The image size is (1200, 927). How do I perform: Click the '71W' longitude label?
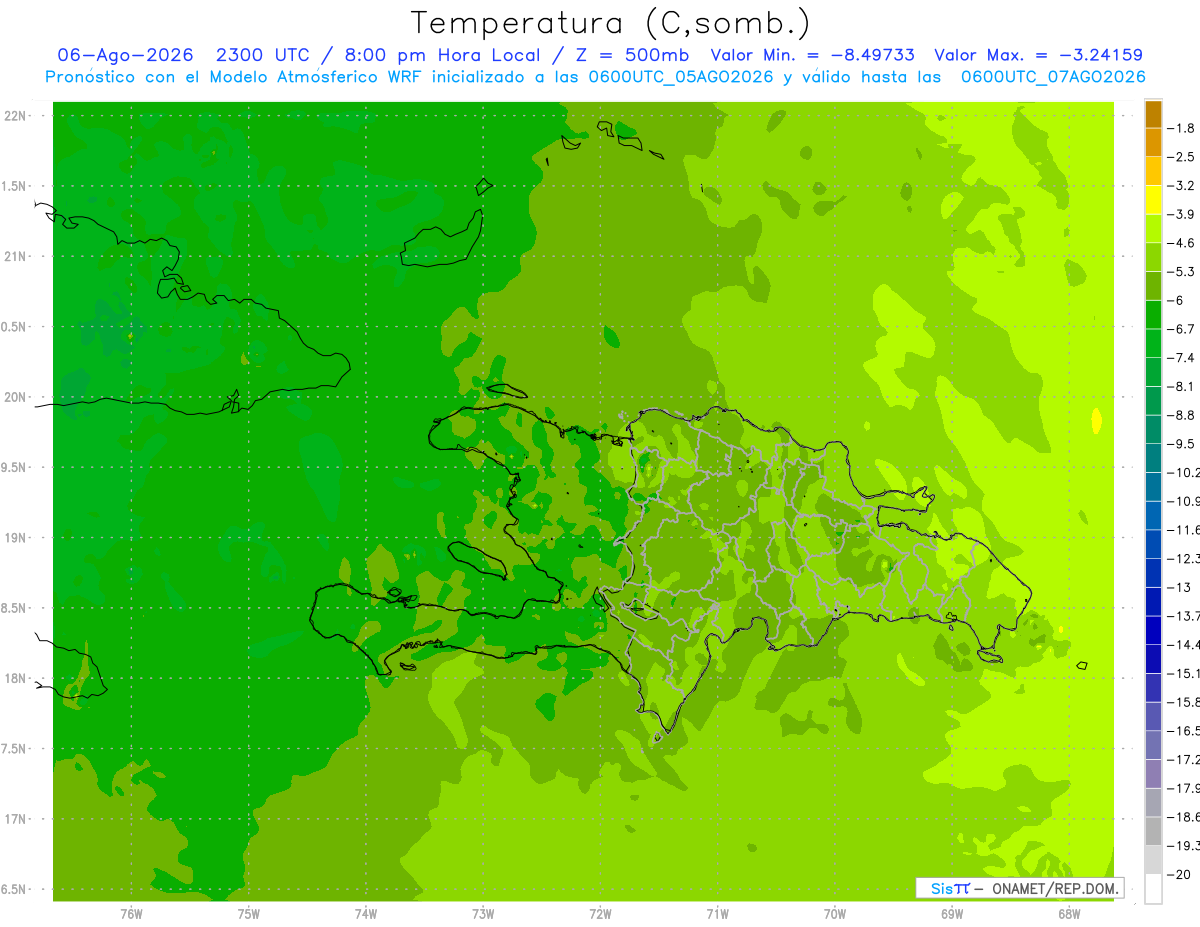[717, 914]
